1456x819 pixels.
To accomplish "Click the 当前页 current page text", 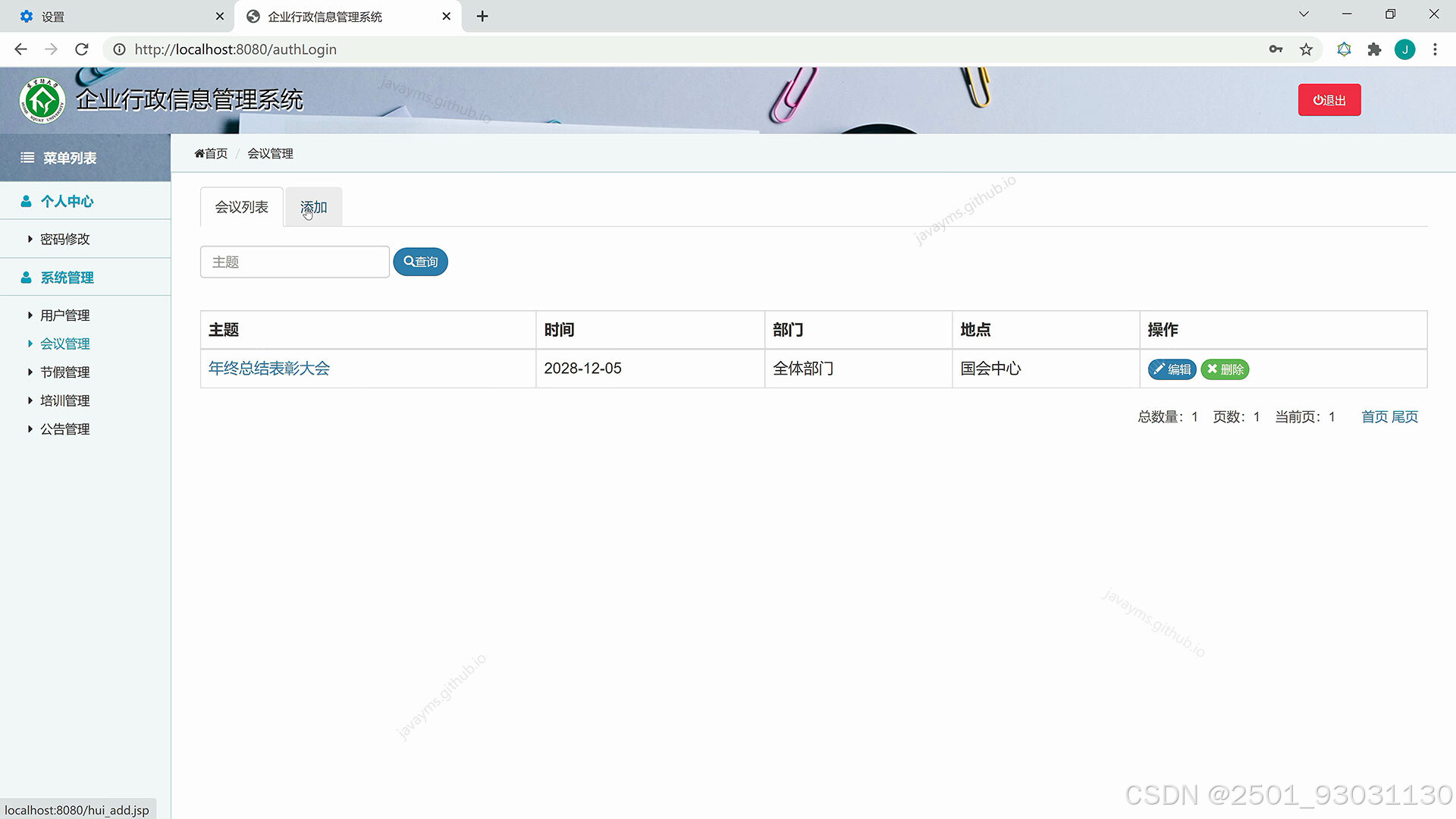I will pyautogui.click(x=1305, y=417).
